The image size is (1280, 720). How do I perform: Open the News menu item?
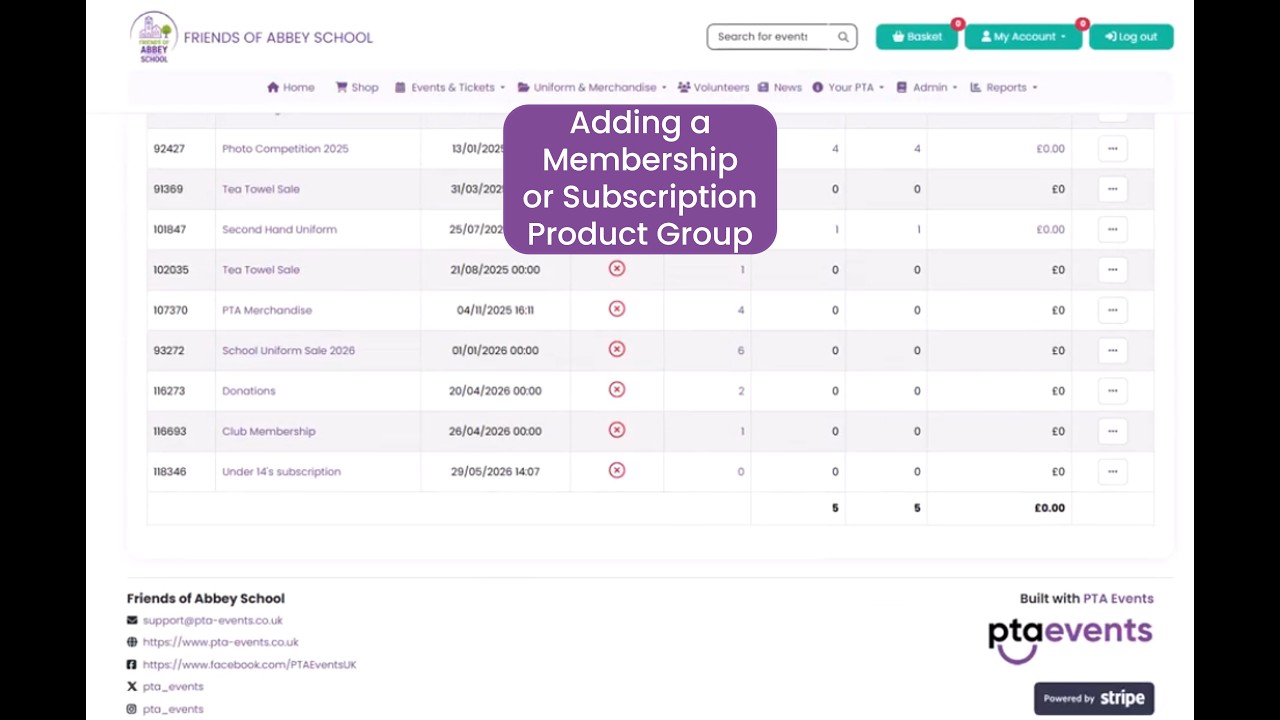pos(780,87)
